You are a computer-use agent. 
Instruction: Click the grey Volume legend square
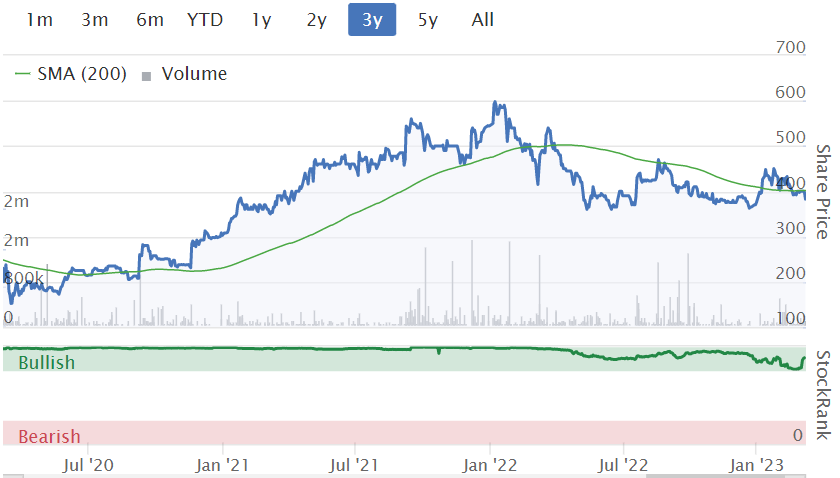click(x=146, y=76)
